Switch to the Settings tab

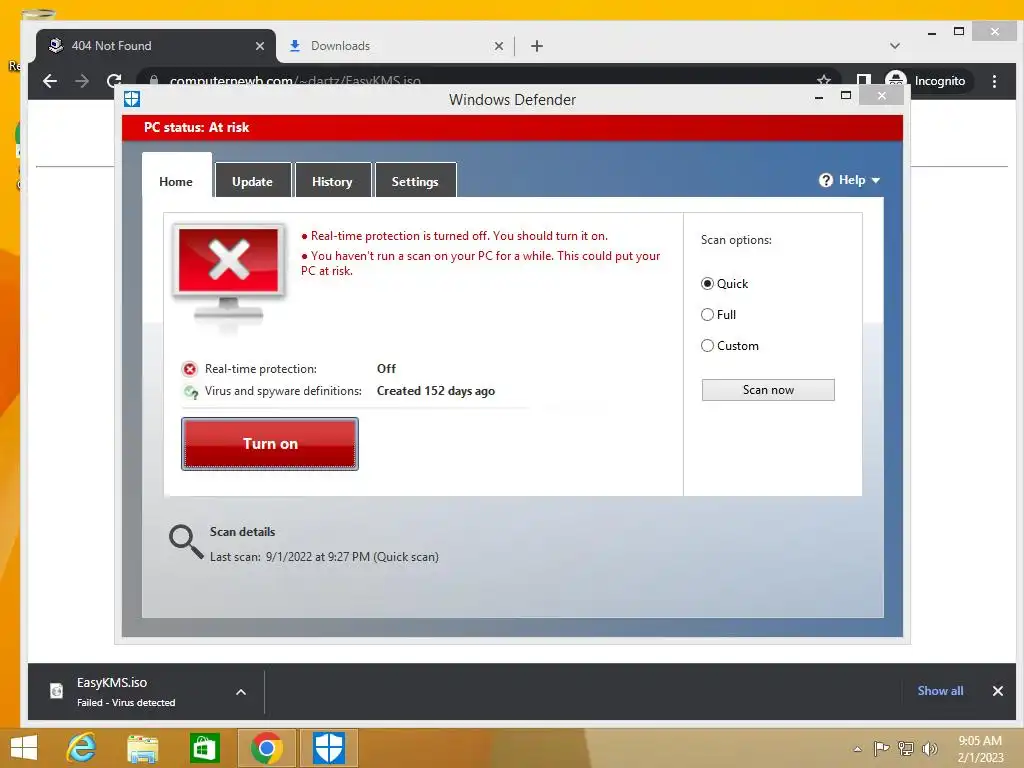(415, 182)
